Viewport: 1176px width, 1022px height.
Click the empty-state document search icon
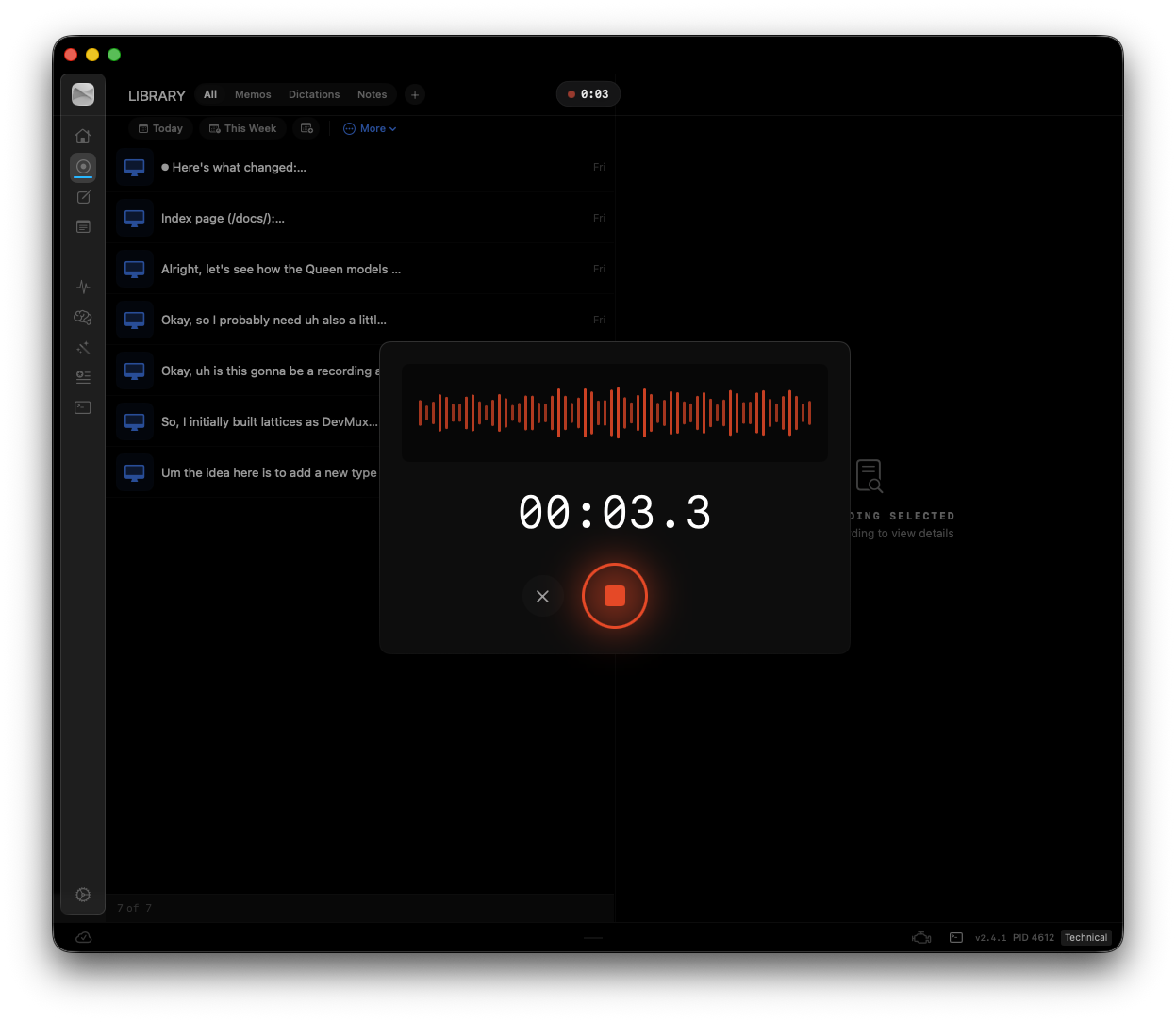coord(870,476)
